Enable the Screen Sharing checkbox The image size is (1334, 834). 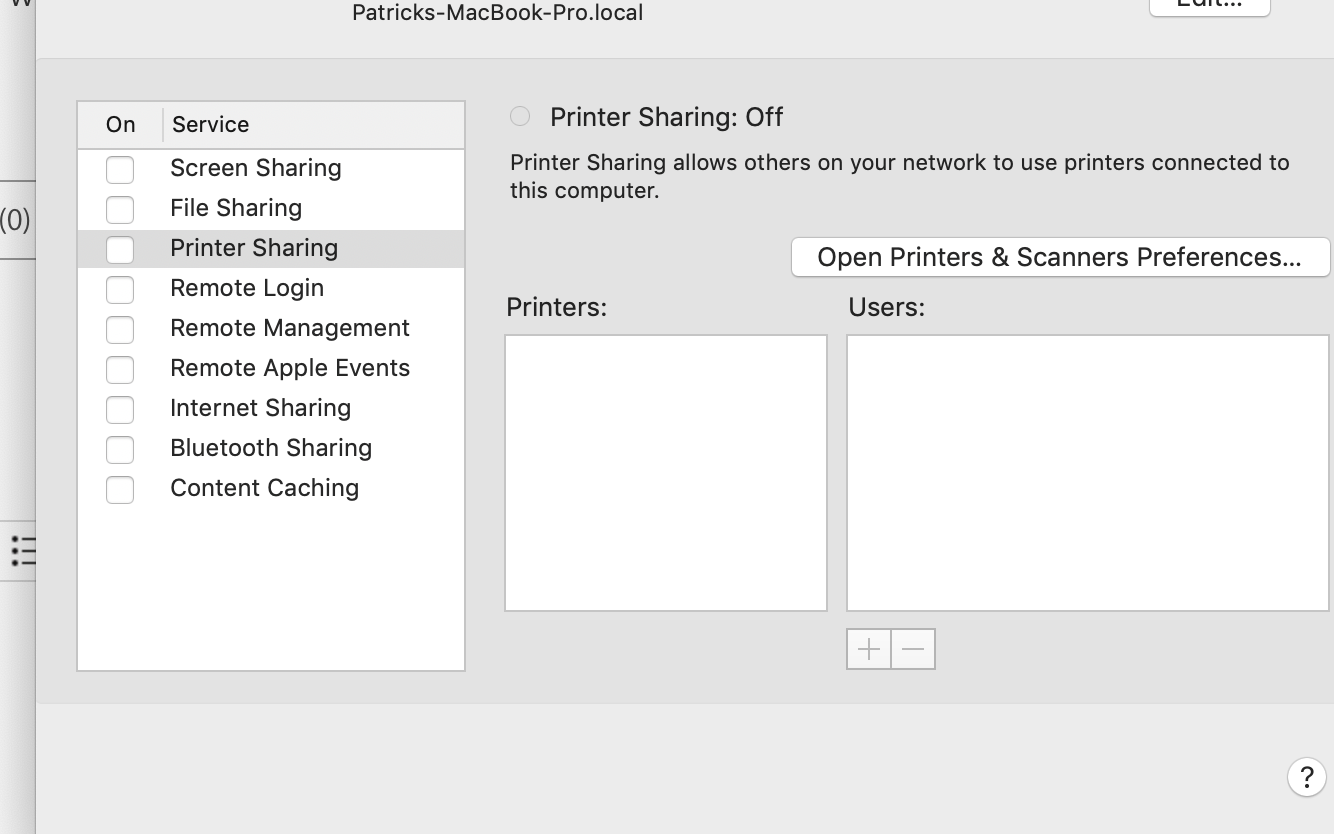tap(120, 169)
